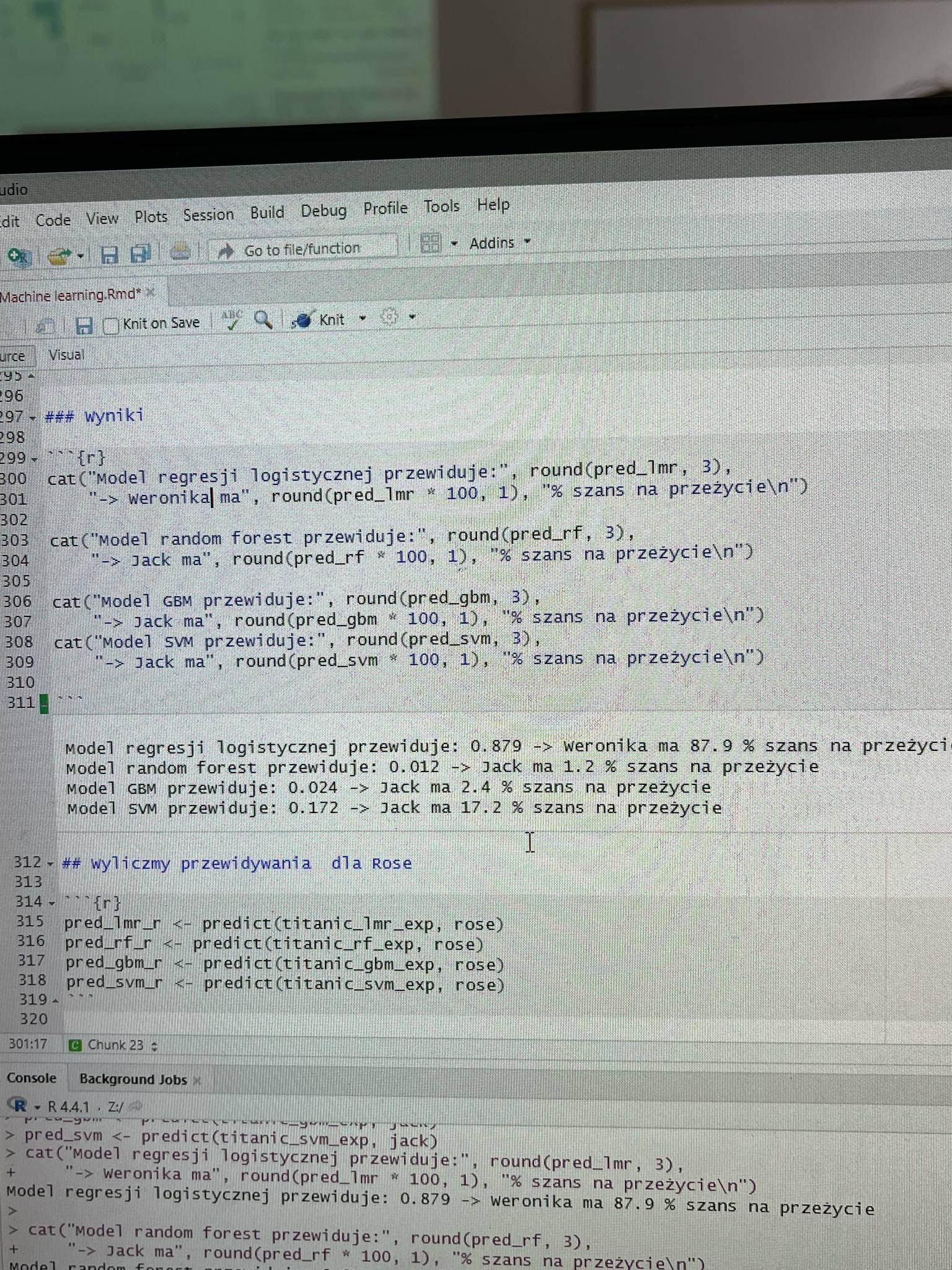The image size is (952, 1270).
Task: Open the recent files dropdown arrow
Action: coord(81,255)
